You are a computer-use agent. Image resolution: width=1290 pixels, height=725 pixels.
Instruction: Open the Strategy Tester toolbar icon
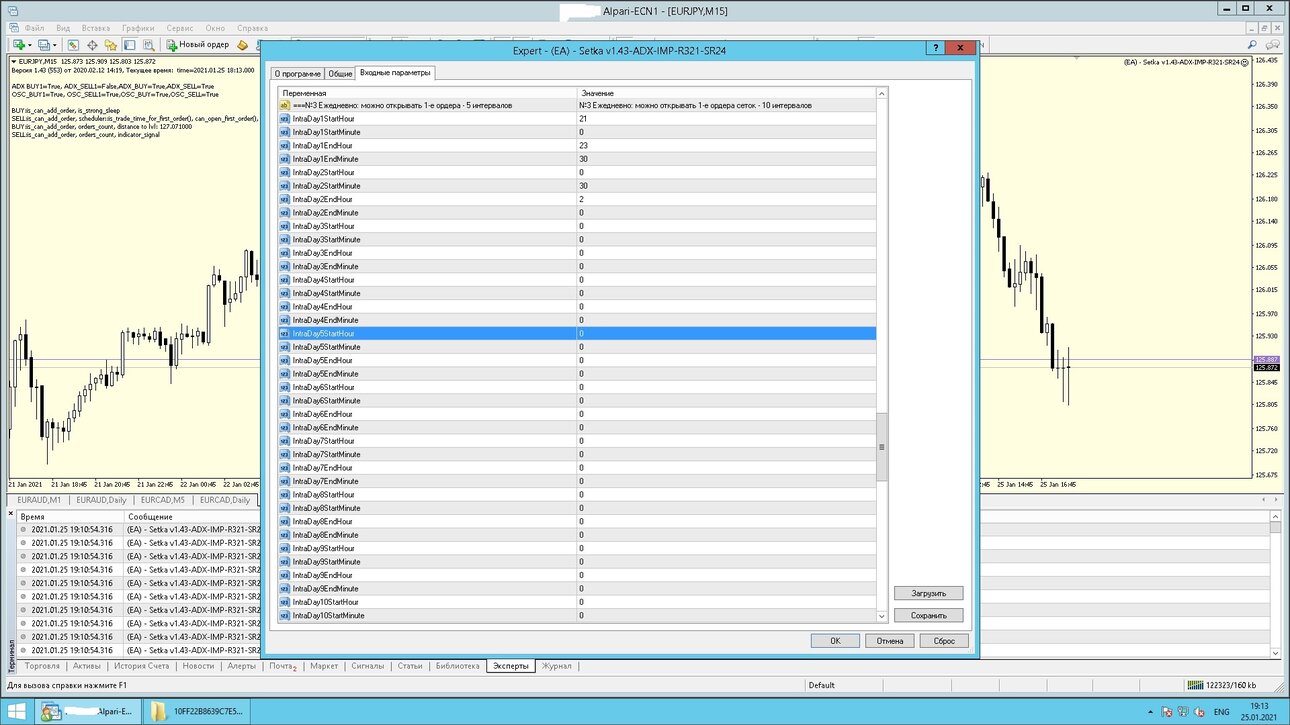click(149, 45)
